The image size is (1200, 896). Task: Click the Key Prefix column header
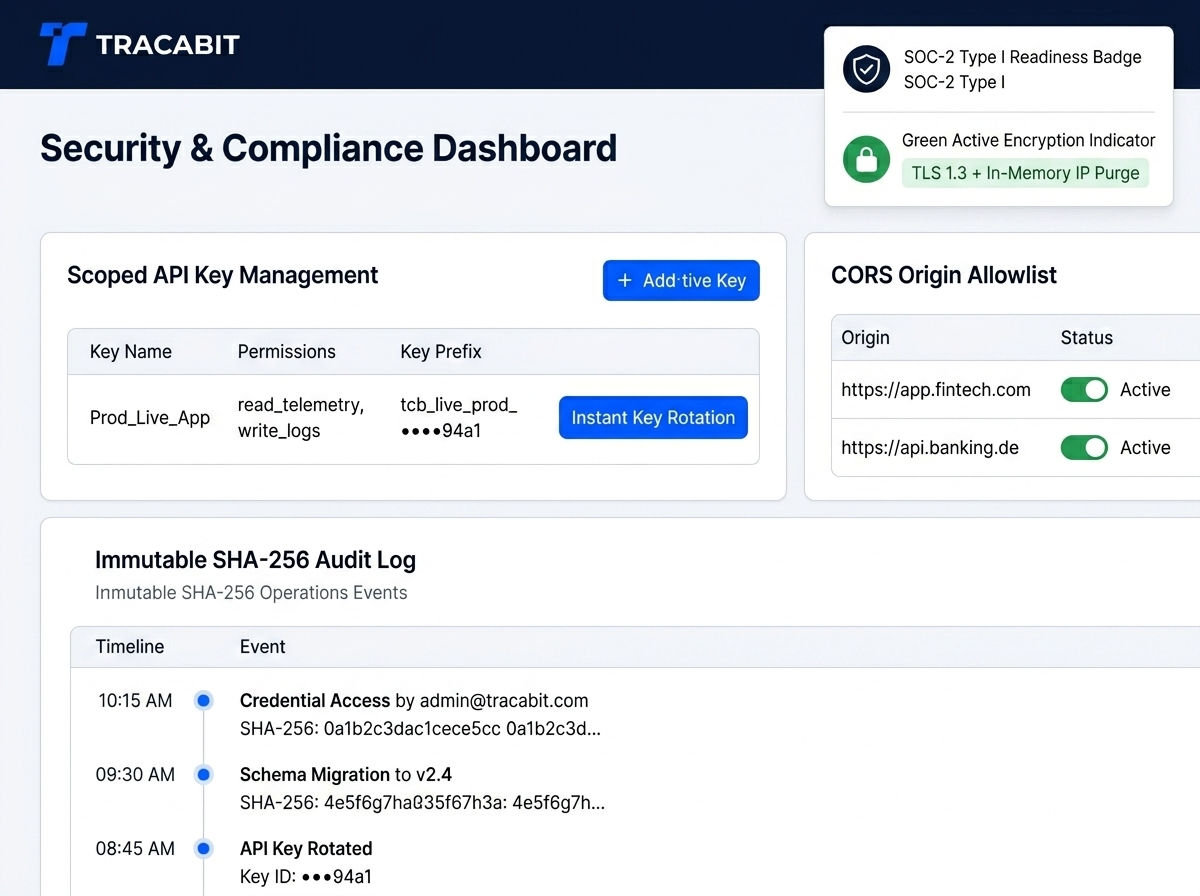441,352
